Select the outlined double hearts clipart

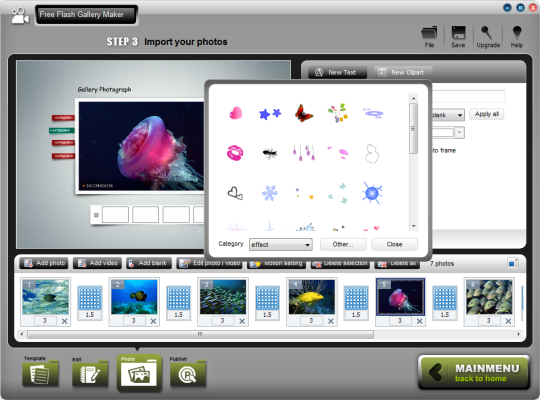(235, 193)
